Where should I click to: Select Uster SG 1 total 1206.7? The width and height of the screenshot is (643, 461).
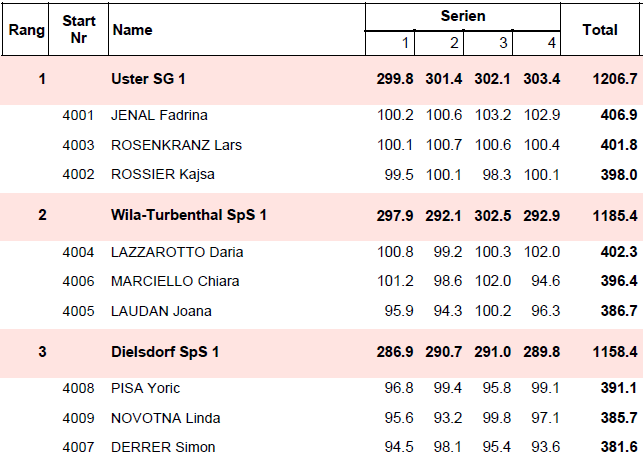click(615, 79)
